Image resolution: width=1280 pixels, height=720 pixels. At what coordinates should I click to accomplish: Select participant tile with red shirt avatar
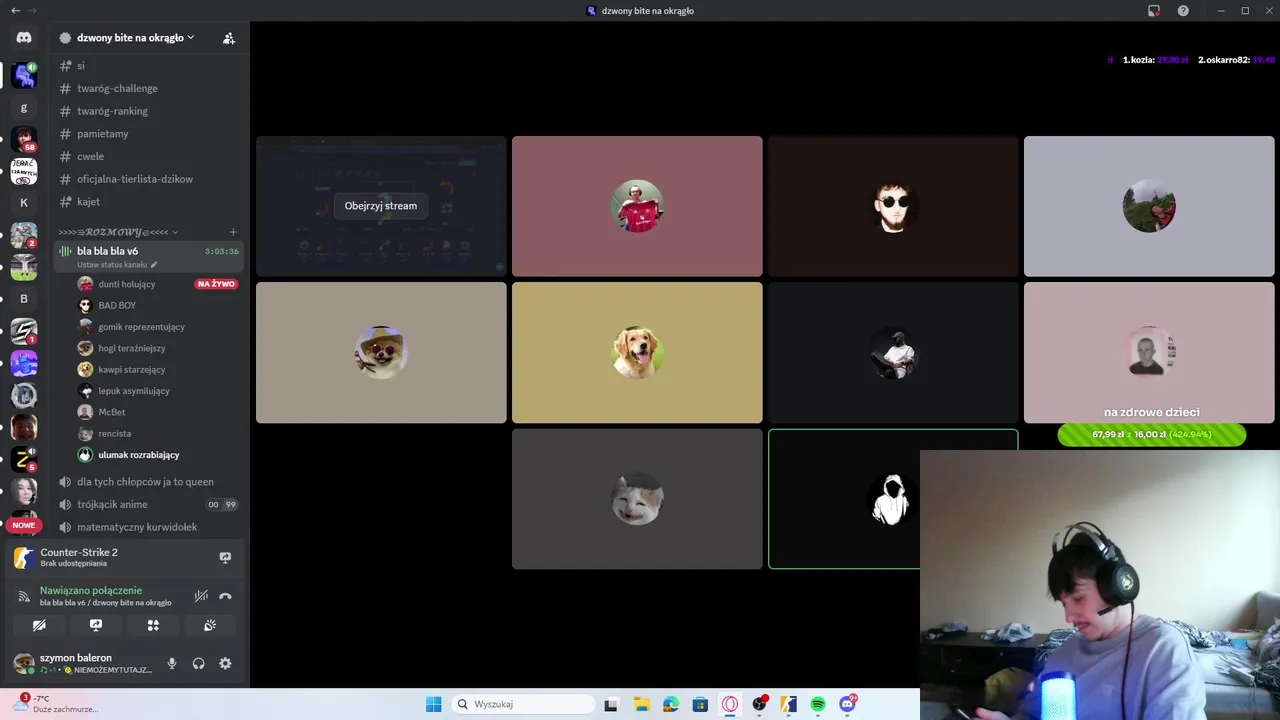click(637, 206)
